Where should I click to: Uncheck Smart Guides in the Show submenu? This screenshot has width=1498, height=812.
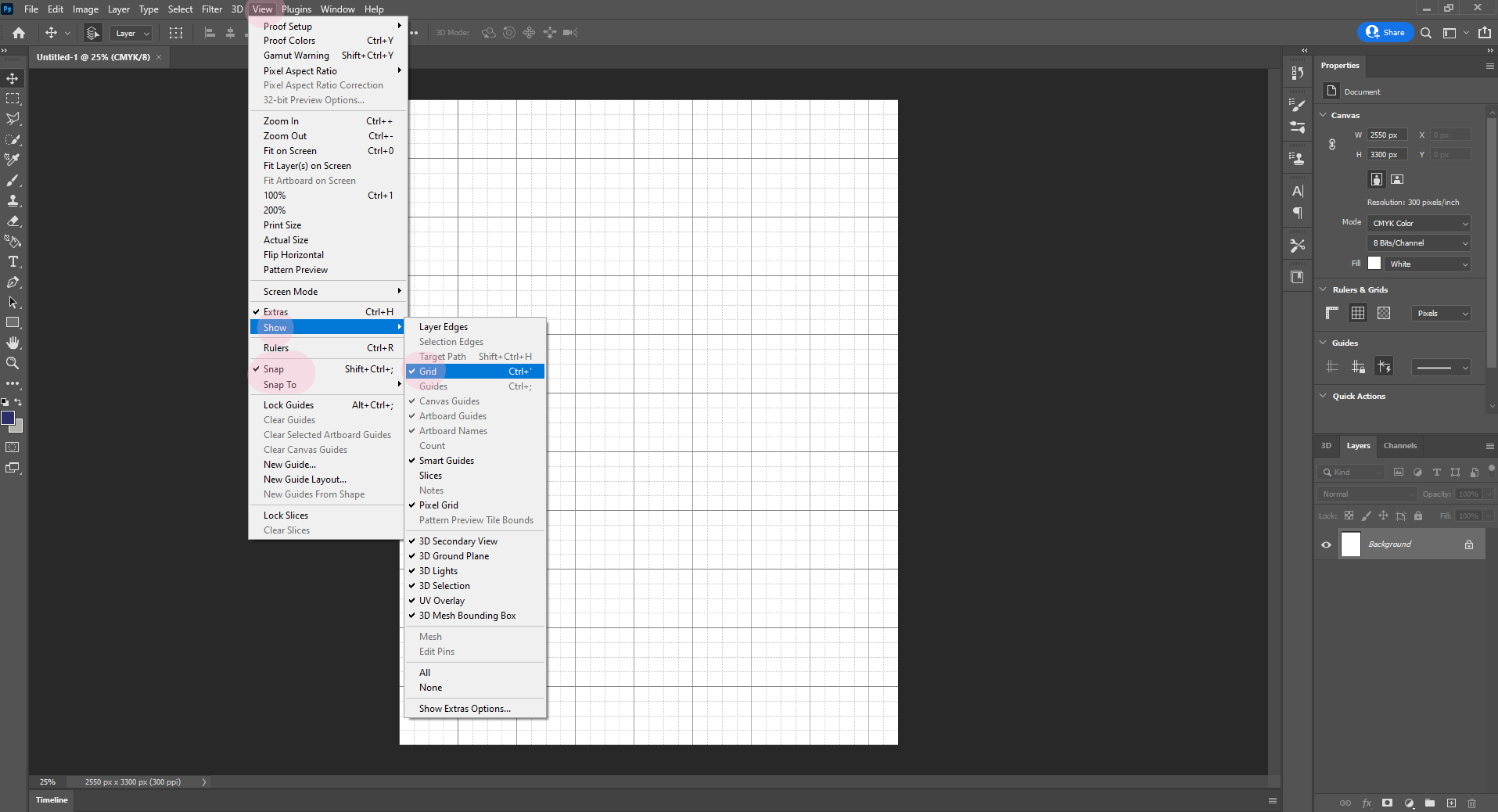coord(447,460)
